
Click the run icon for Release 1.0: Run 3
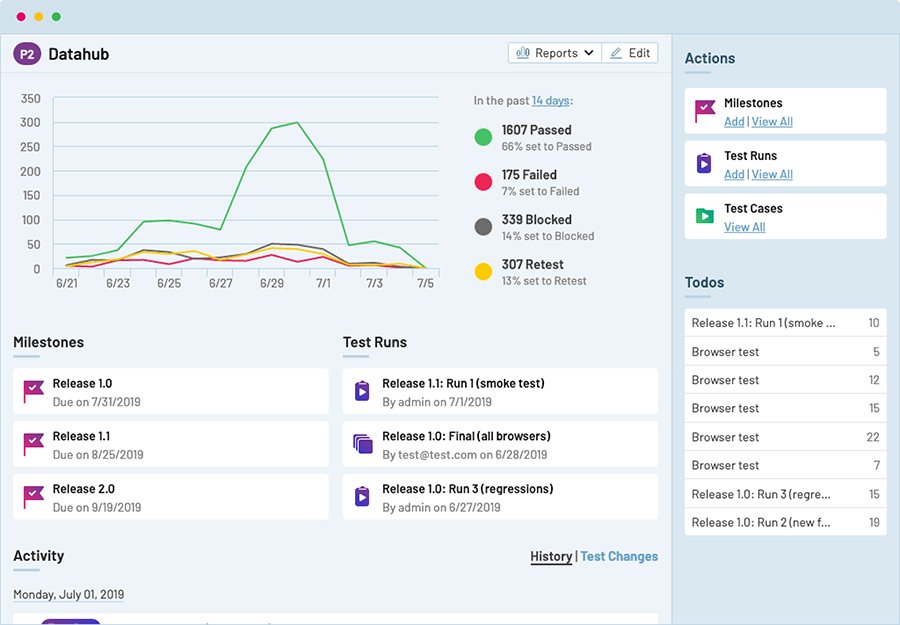pyautogui.click(x=363, y=496)
